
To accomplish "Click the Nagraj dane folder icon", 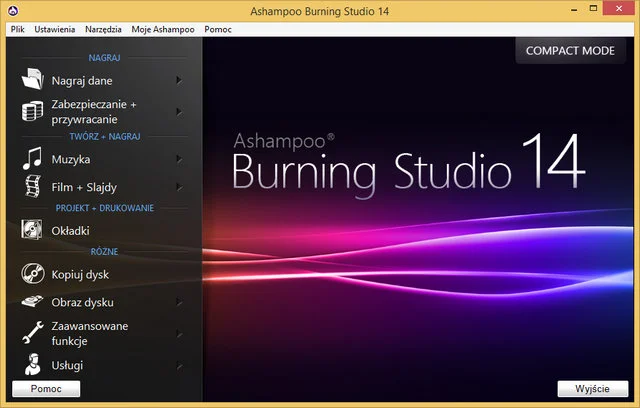I will (33, 79).
